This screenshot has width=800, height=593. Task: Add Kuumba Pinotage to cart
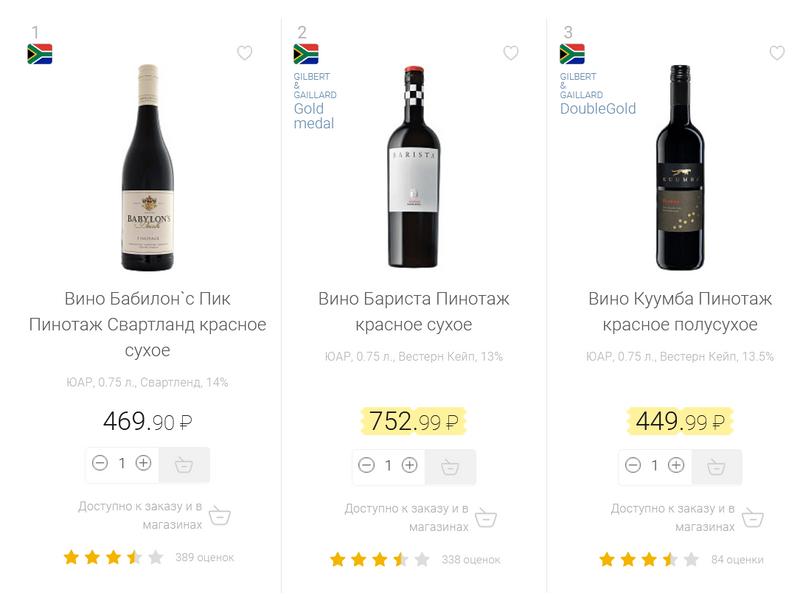pos(717,466)
